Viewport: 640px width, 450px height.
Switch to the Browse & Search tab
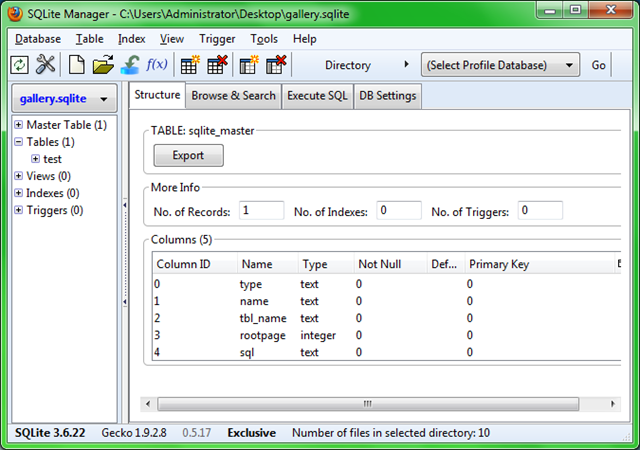(233, 96)
